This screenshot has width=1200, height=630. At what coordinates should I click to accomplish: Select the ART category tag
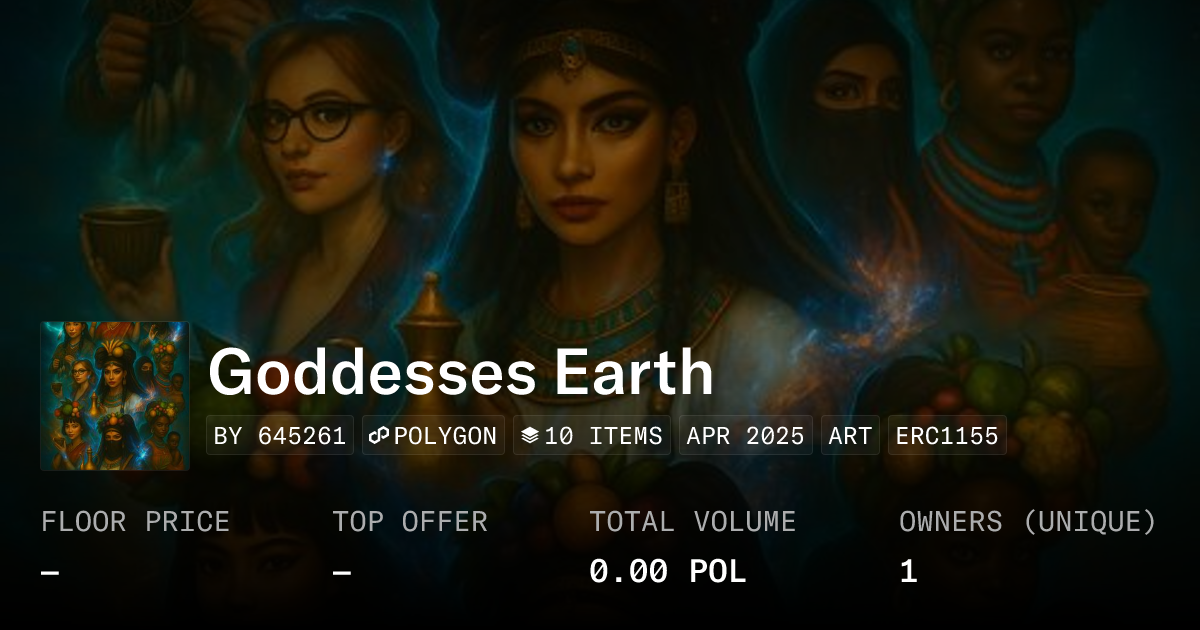coord(850,436)
